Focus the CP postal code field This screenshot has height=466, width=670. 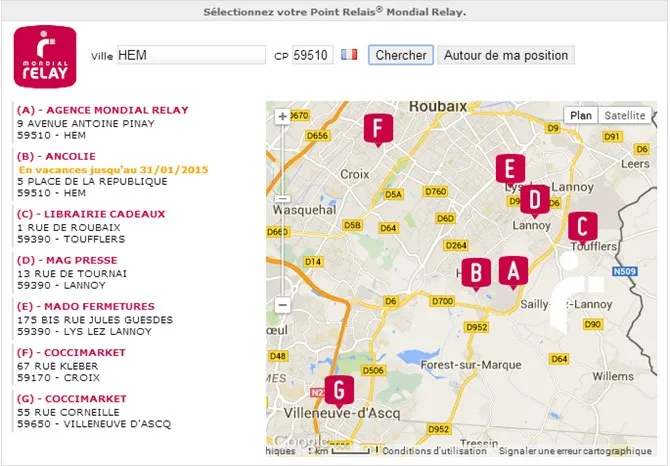312,55
